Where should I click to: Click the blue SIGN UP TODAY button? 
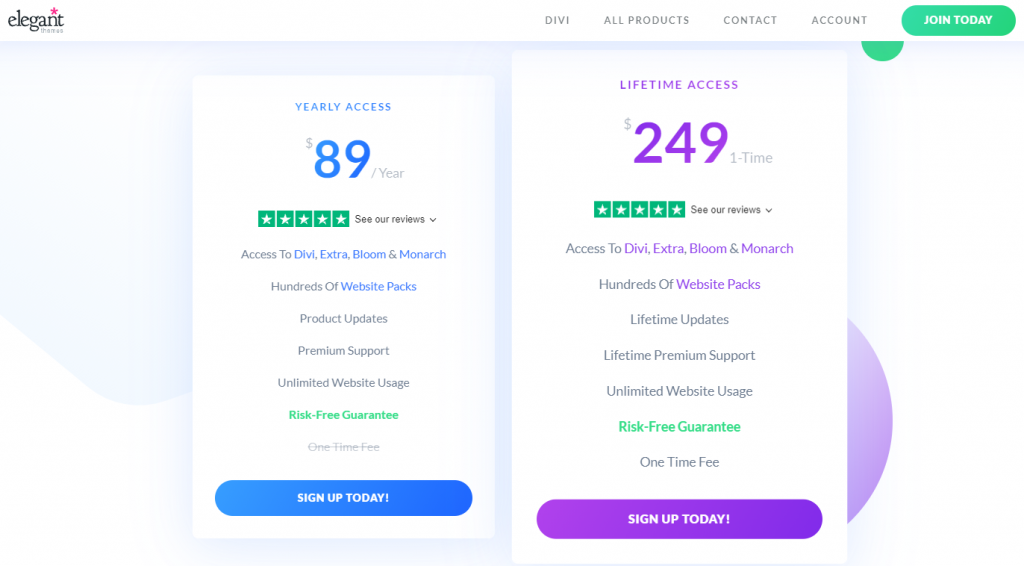click(x=344, y=498)
